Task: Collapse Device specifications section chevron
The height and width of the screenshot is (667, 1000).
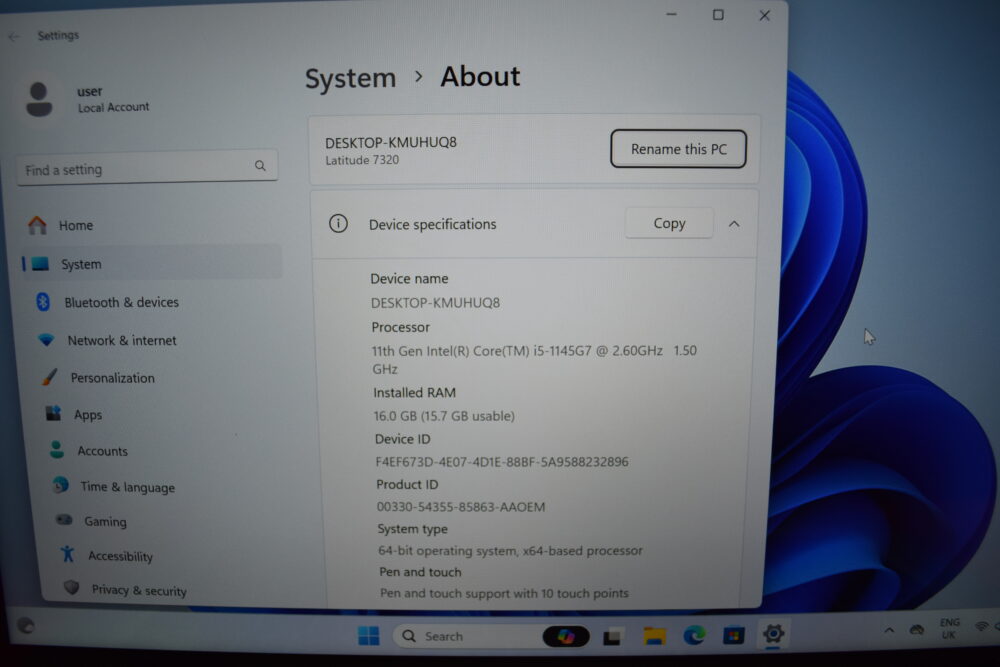Action: pyautogui.click(x=734, y=224)
